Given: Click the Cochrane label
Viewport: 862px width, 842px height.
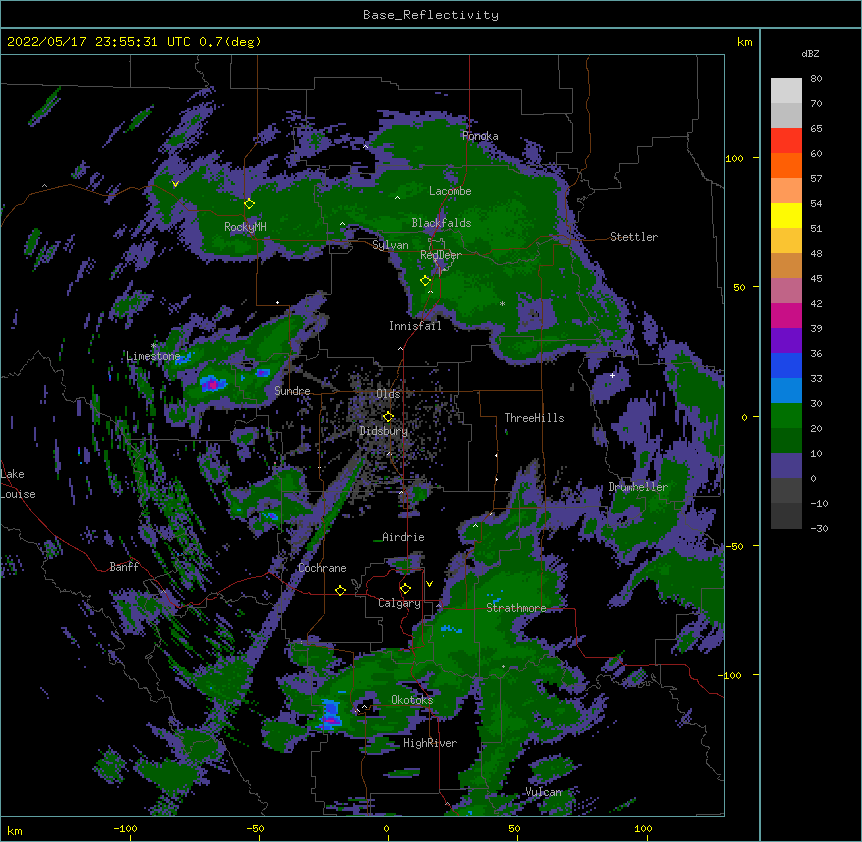Looking at the screenshot, I should 322,568.
